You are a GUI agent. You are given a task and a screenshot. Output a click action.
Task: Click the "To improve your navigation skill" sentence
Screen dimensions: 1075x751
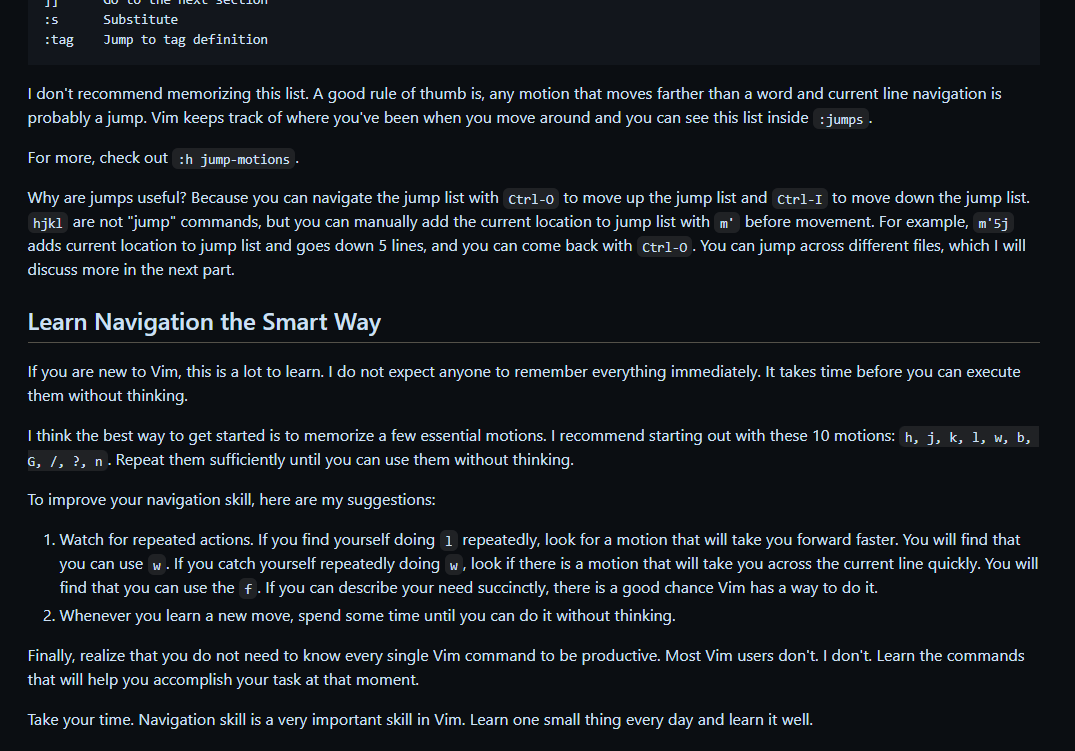(x=231, y=499)
